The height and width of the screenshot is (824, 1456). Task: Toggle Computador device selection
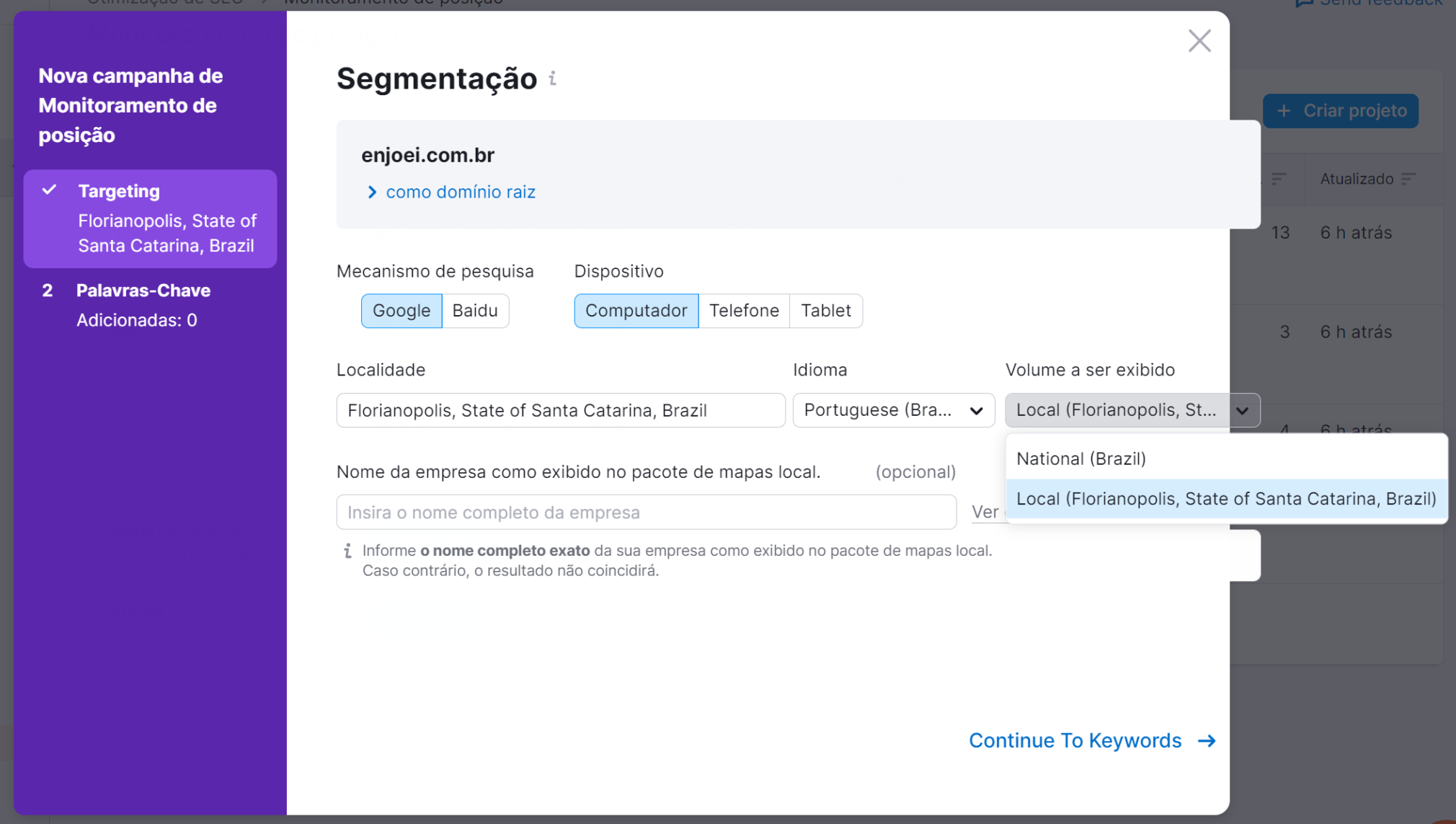(636, 310)
